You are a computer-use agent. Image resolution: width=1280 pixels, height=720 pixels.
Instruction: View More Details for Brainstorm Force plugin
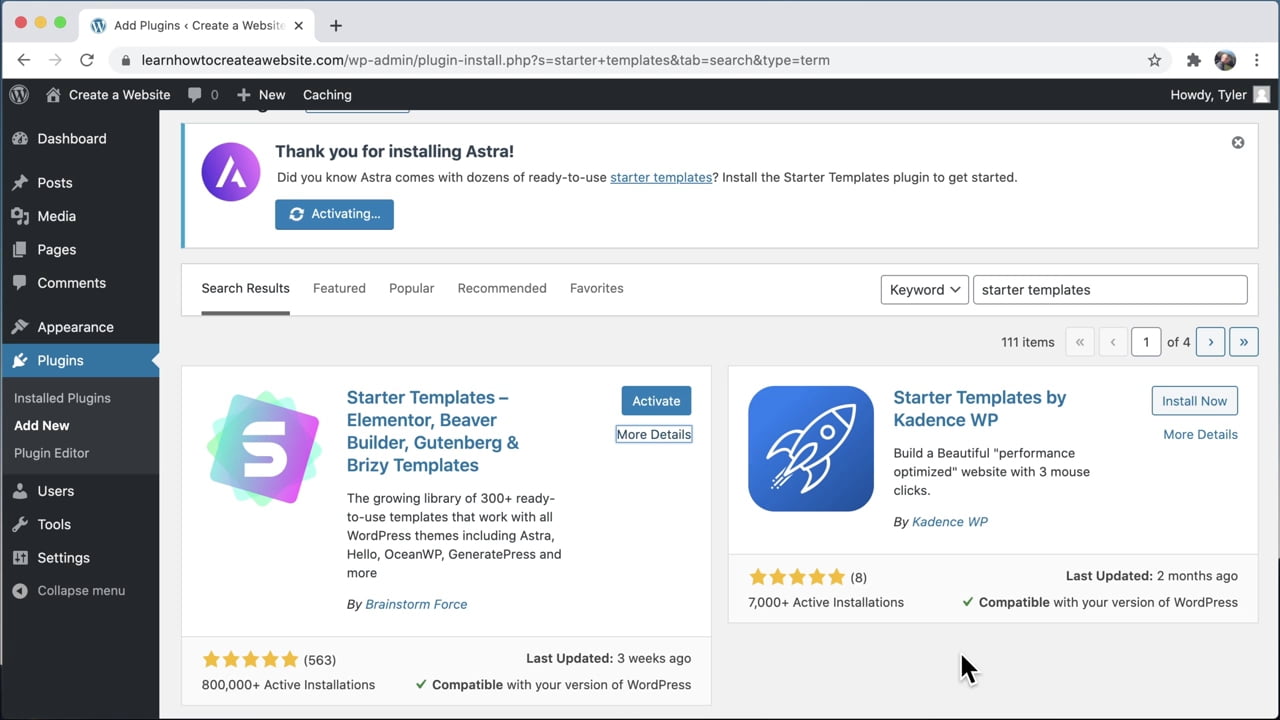[653, 434]
